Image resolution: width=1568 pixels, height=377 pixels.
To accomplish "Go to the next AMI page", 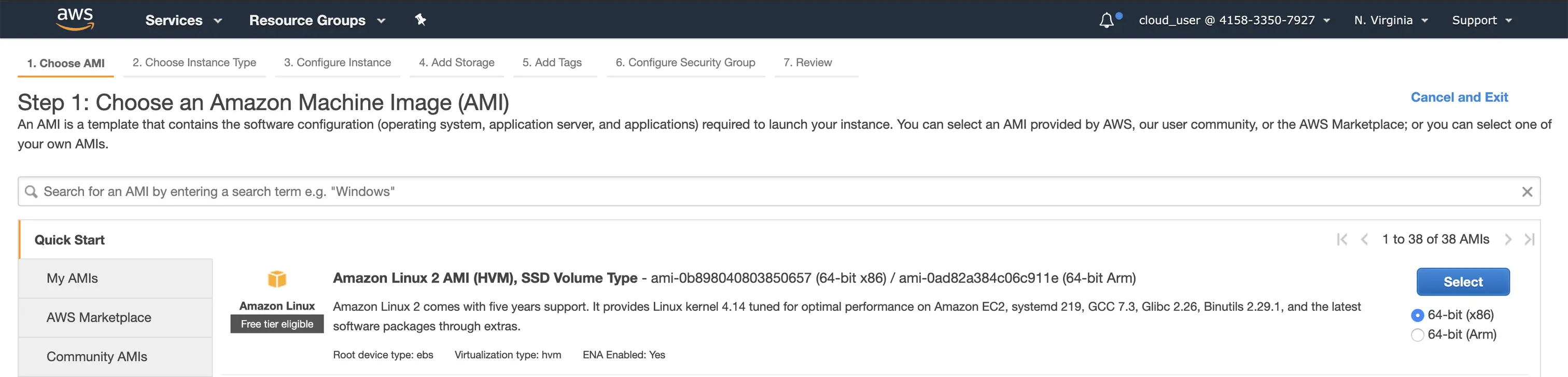I will (x=1508, y=240).
